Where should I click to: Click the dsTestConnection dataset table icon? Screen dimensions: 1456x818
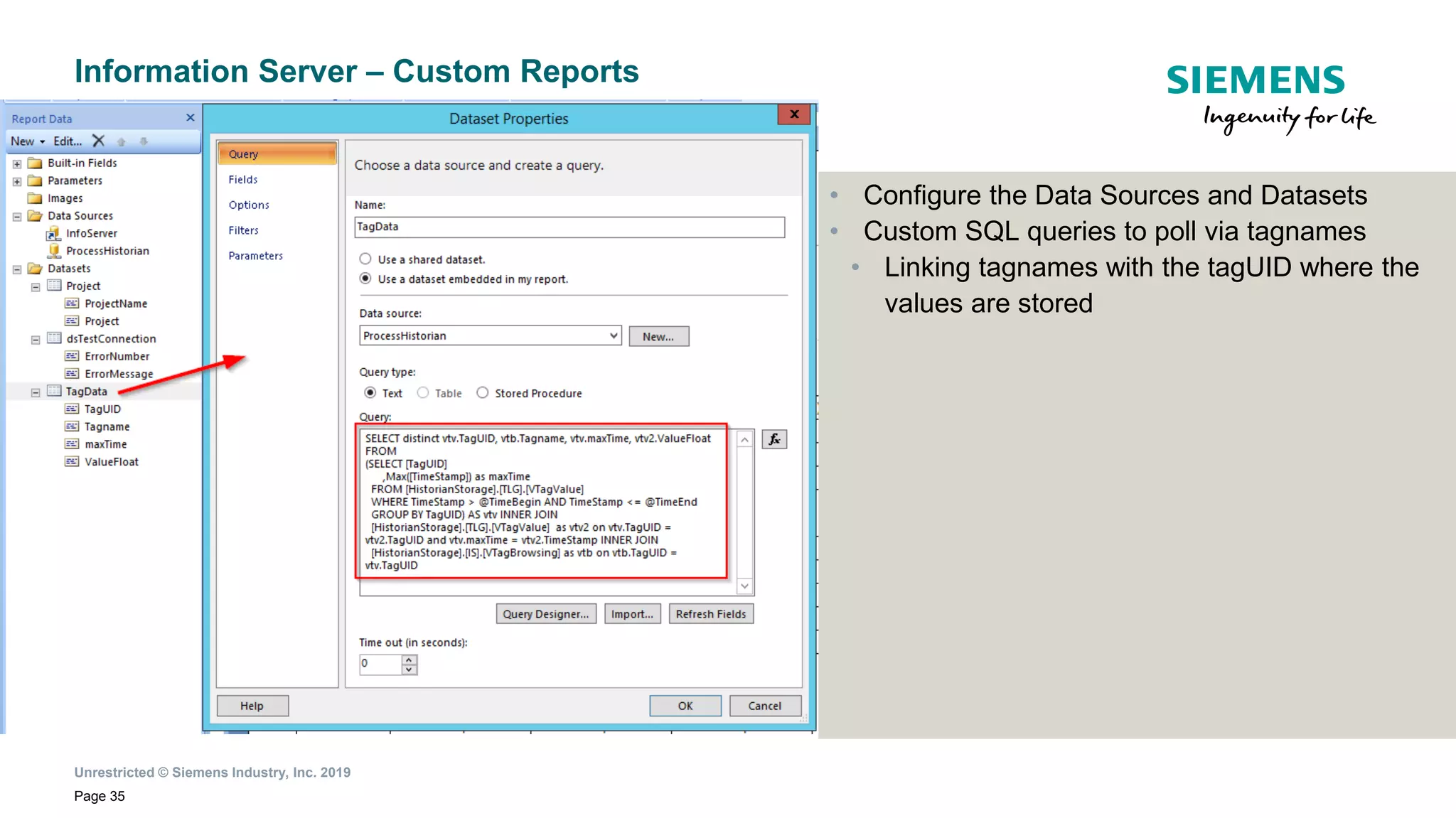pyautogui.click(x=54, y=338)
